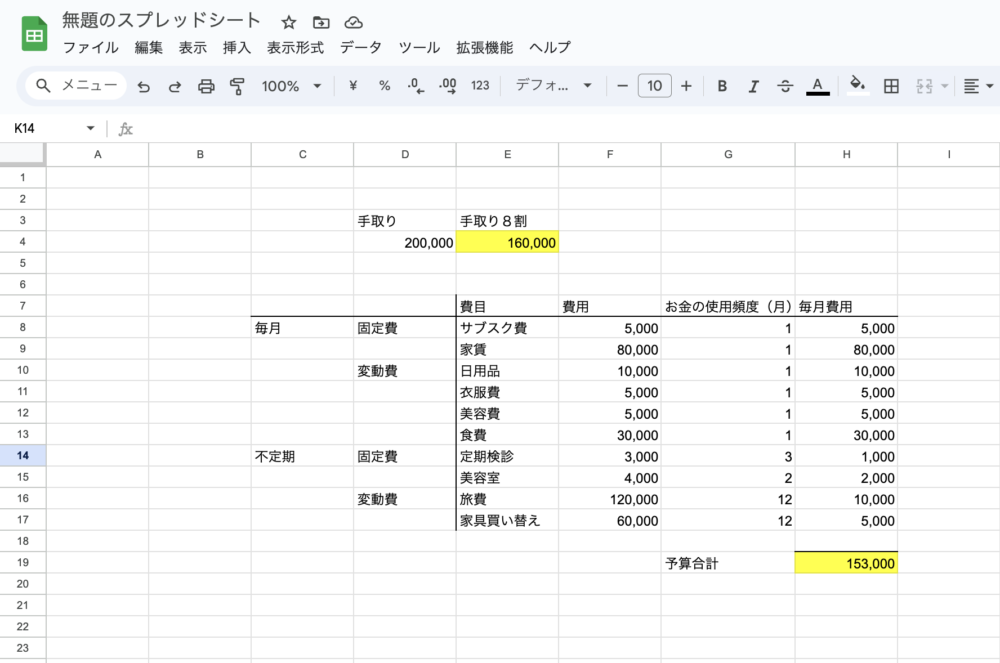Open the 100% zoom dropdown
The width and height of the screenshot is (1000, 663).
point(291,86)
